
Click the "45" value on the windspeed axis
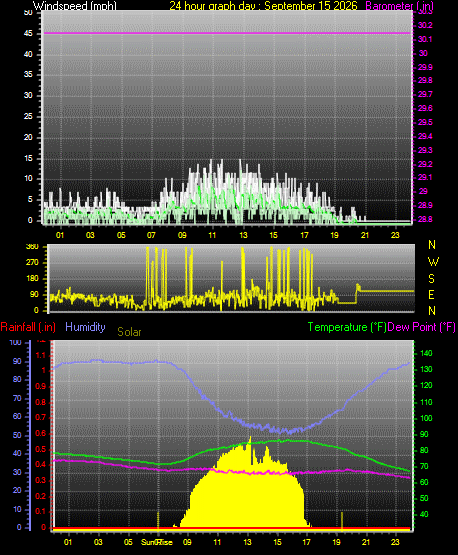coord(28,33)
